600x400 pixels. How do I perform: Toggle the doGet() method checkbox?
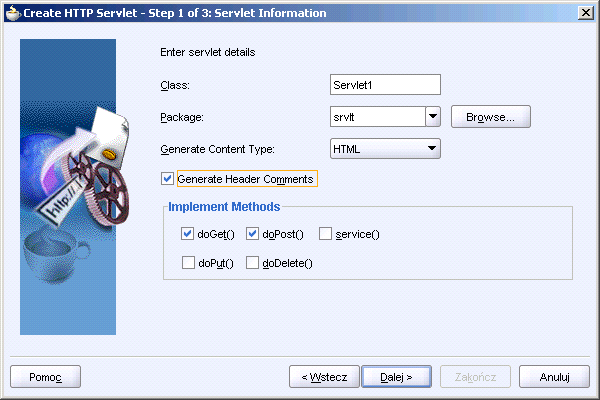tap(187, 233)
